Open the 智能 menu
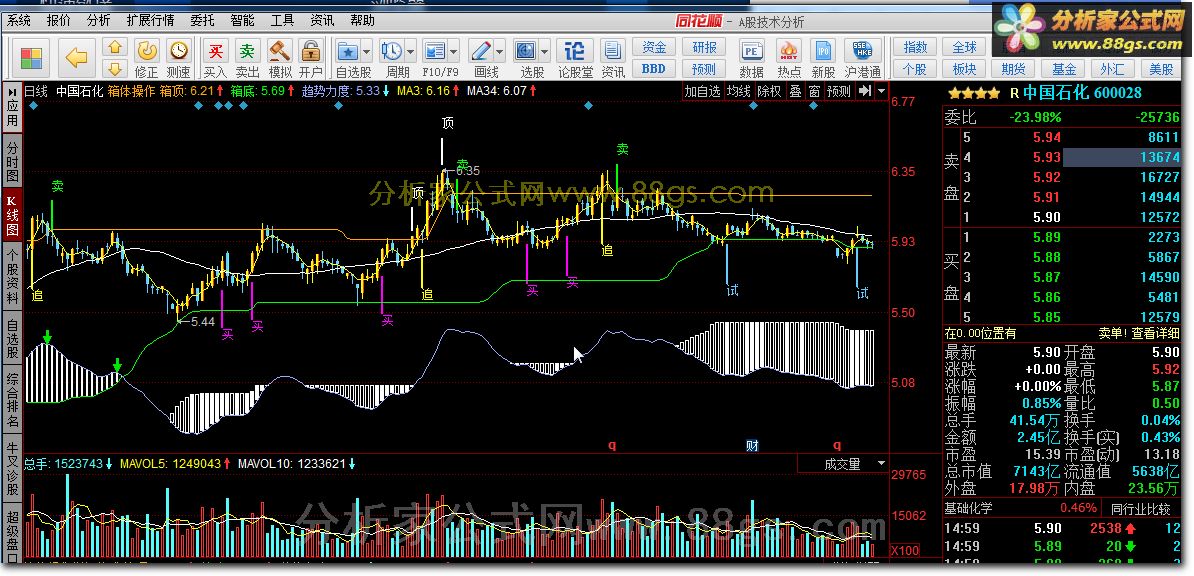 pos(242,21)
